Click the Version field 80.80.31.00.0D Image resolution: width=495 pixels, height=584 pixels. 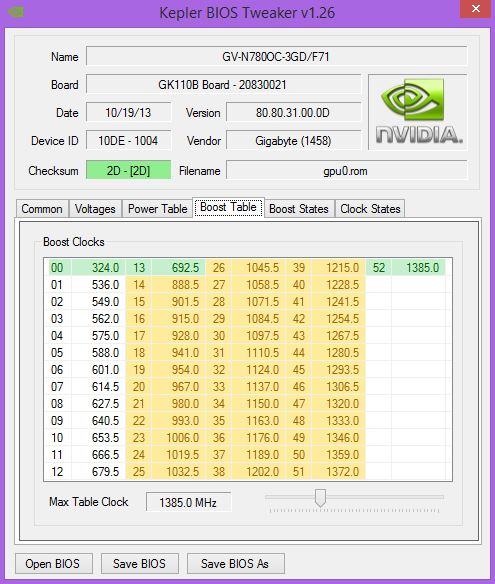pos(293,112)
